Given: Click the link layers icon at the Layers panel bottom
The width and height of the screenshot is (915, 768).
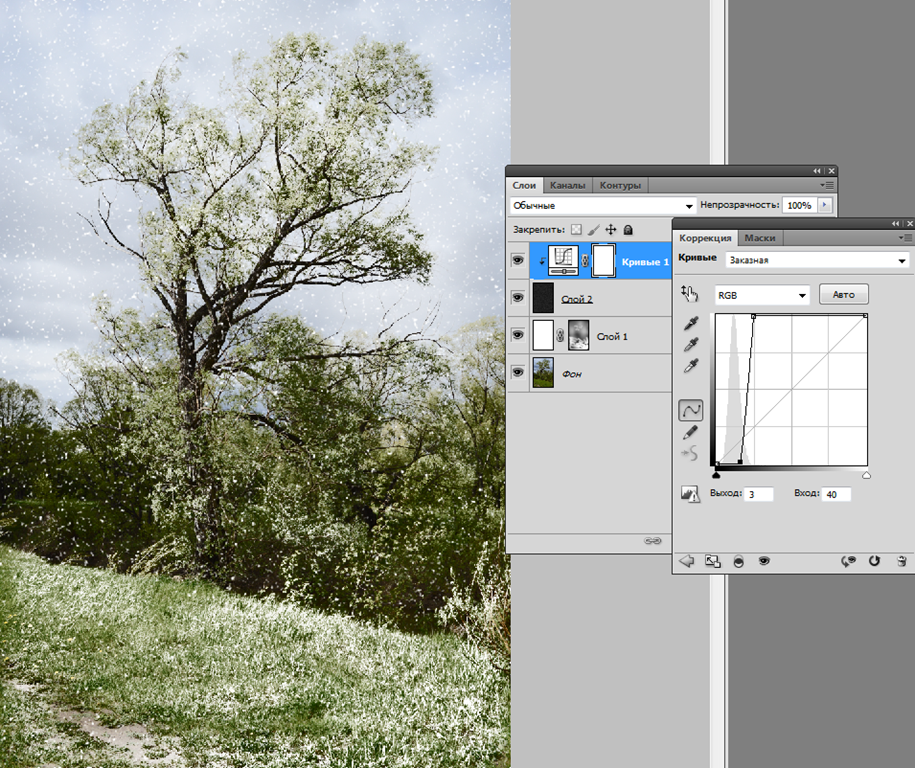Looking at the screenshot, I should pyautogui.click(x=652, y=541).
